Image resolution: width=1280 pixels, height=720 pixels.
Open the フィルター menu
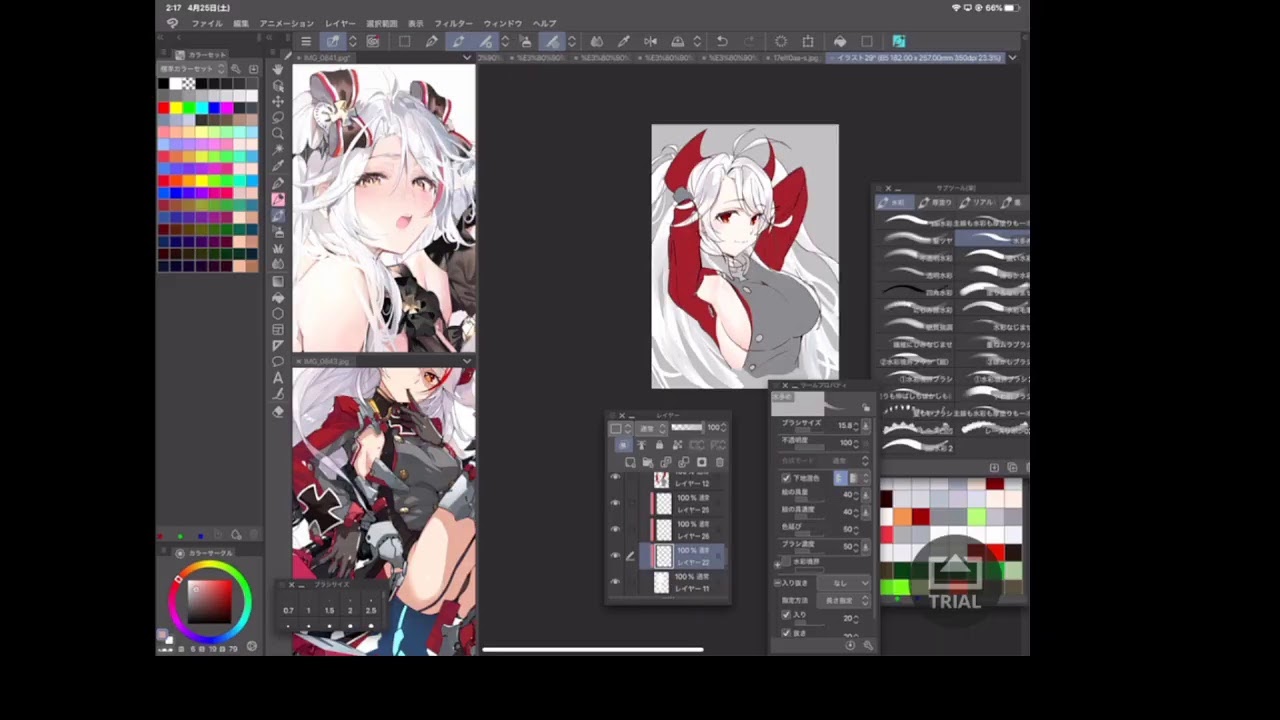(x=454, y=23)
